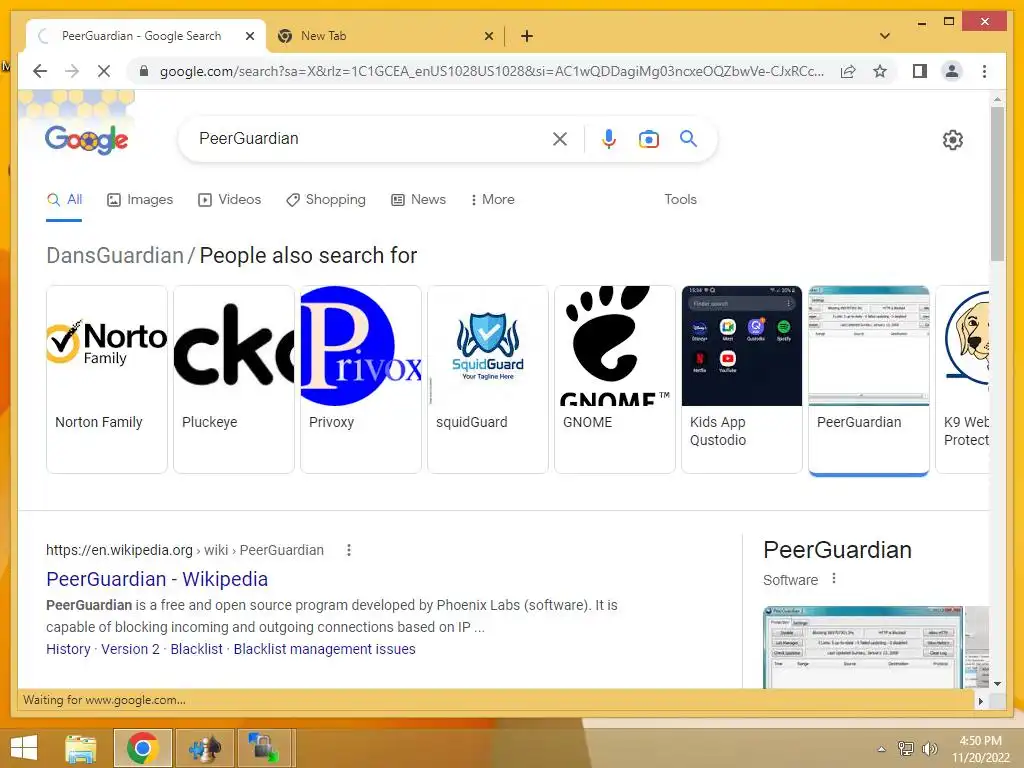This screenshot has width=1024, height=768.
Task: Select the Norton Family card
Action: pyautogui.click(x=107, y=379)
